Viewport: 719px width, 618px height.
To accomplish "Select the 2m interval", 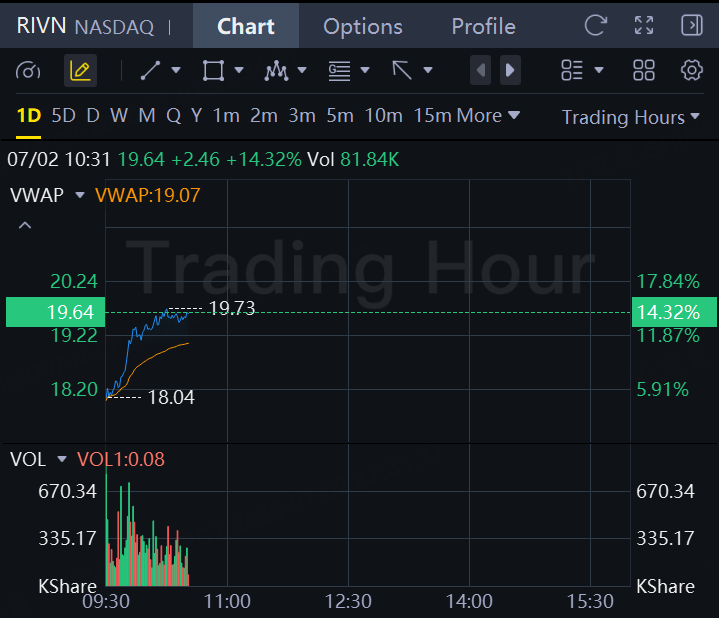I will (264, 116).
